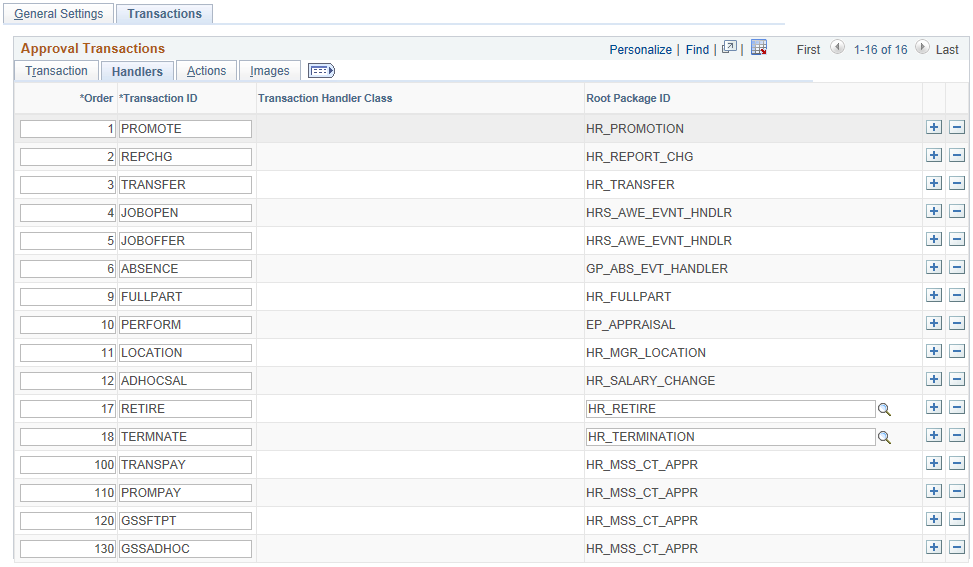
Task: Add a row after the PERFORM transaction
Action: (933, 323)
